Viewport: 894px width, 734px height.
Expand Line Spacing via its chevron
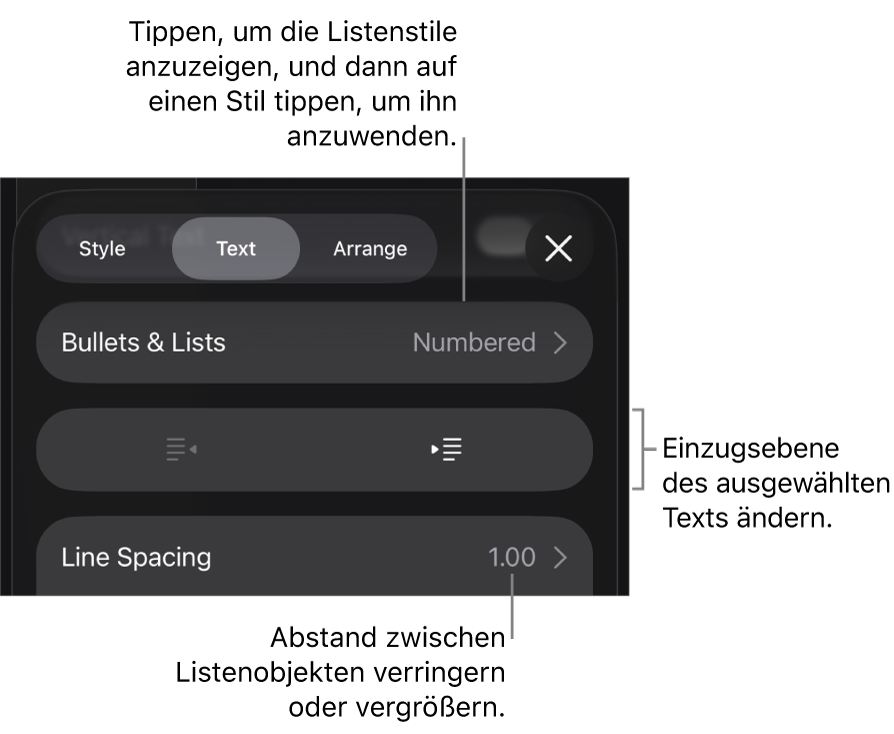pos(560,557)
